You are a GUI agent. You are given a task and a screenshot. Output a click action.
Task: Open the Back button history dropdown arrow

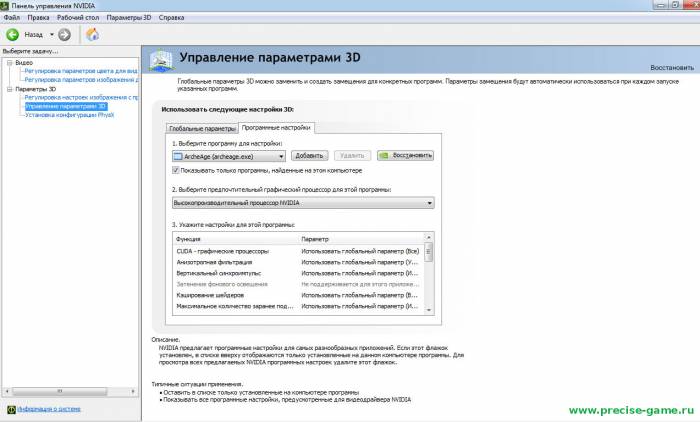pyautogui.click(x=52, y=34)
